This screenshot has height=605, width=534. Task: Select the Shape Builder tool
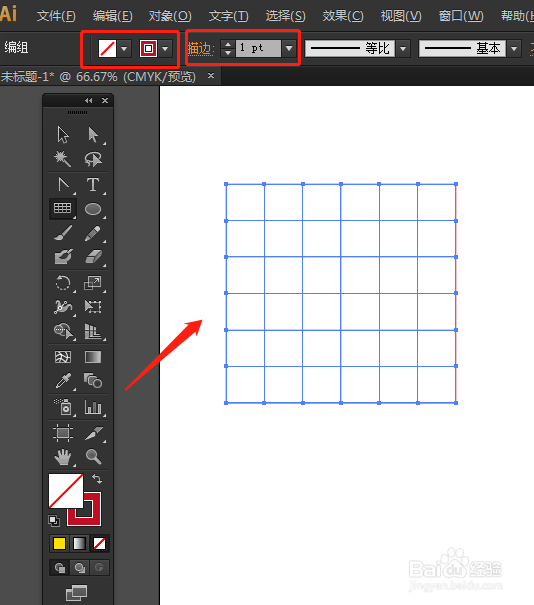pyautogui.click(x=63, y=331)
